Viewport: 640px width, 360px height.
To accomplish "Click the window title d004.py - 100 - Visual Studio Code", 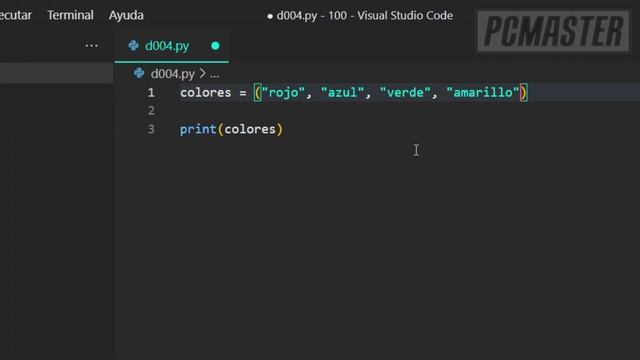I will coord(364,16).
